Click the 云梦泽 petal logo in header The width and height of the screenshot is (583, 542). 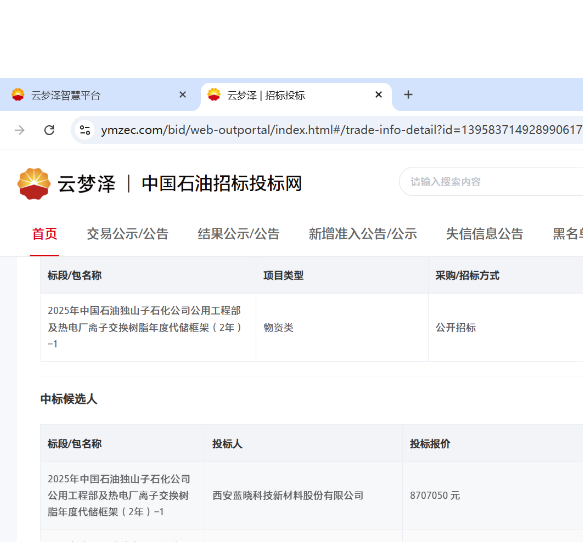tap(34, 184)
